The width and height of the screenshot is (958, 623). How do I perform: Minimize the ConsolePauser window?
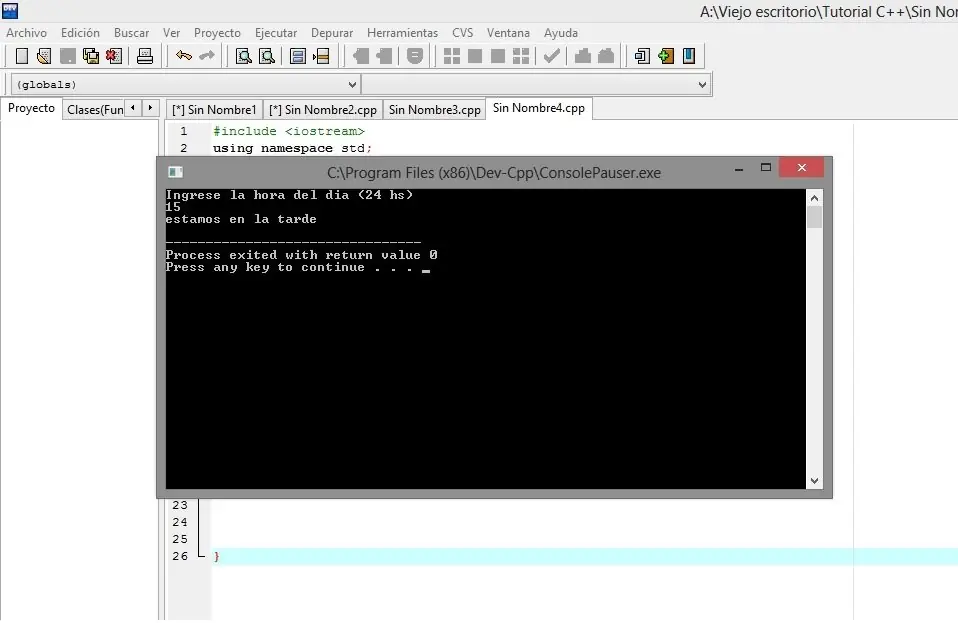739,168
